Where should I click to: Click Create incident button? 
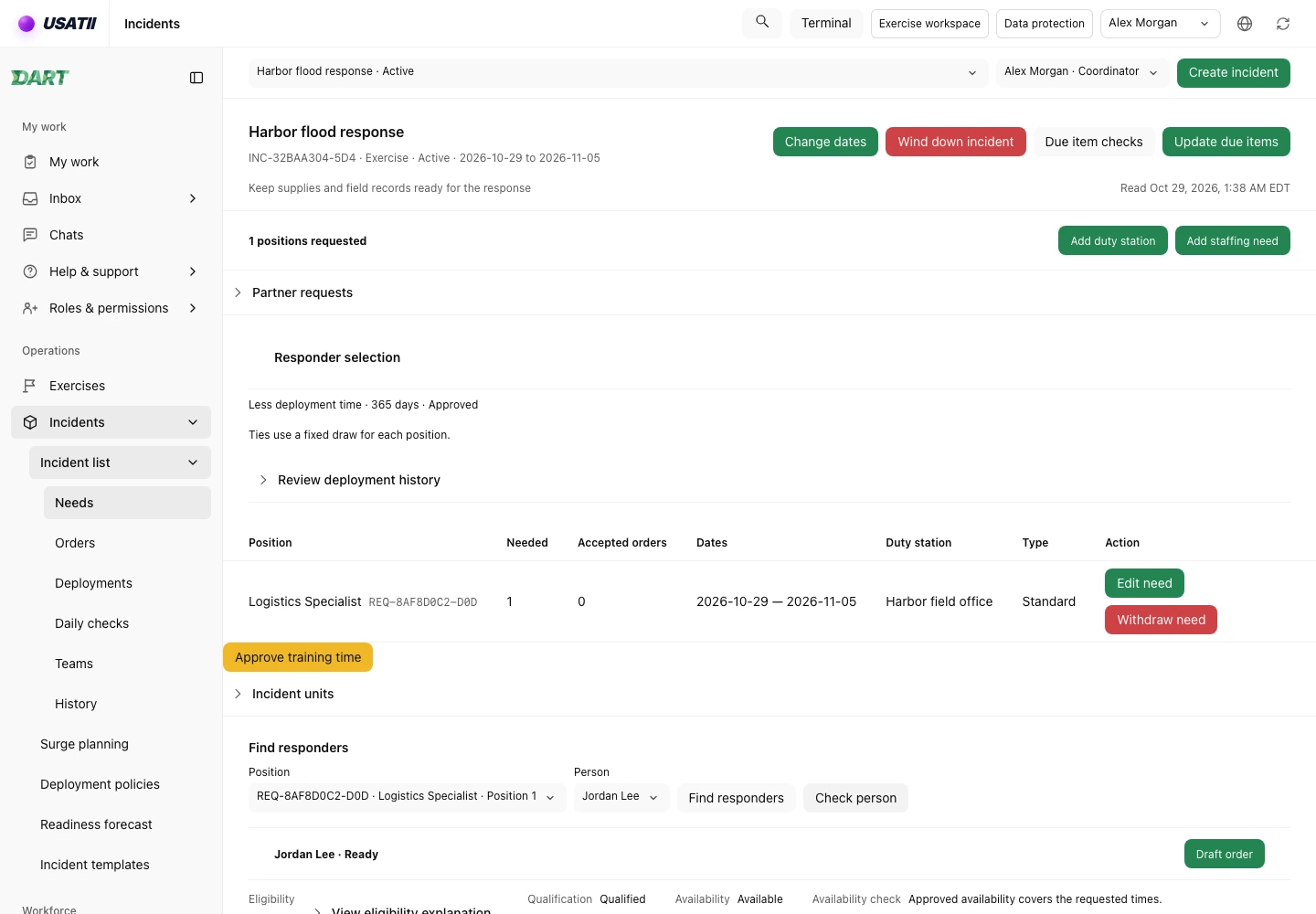click(x=1233, y=72)
